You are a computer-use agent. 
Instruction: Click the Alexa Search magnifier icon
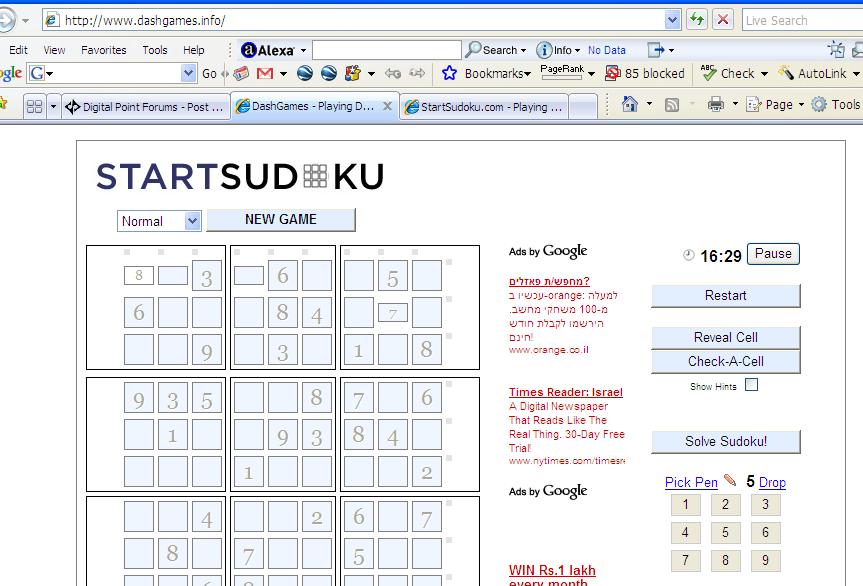[x=473, y=50]
